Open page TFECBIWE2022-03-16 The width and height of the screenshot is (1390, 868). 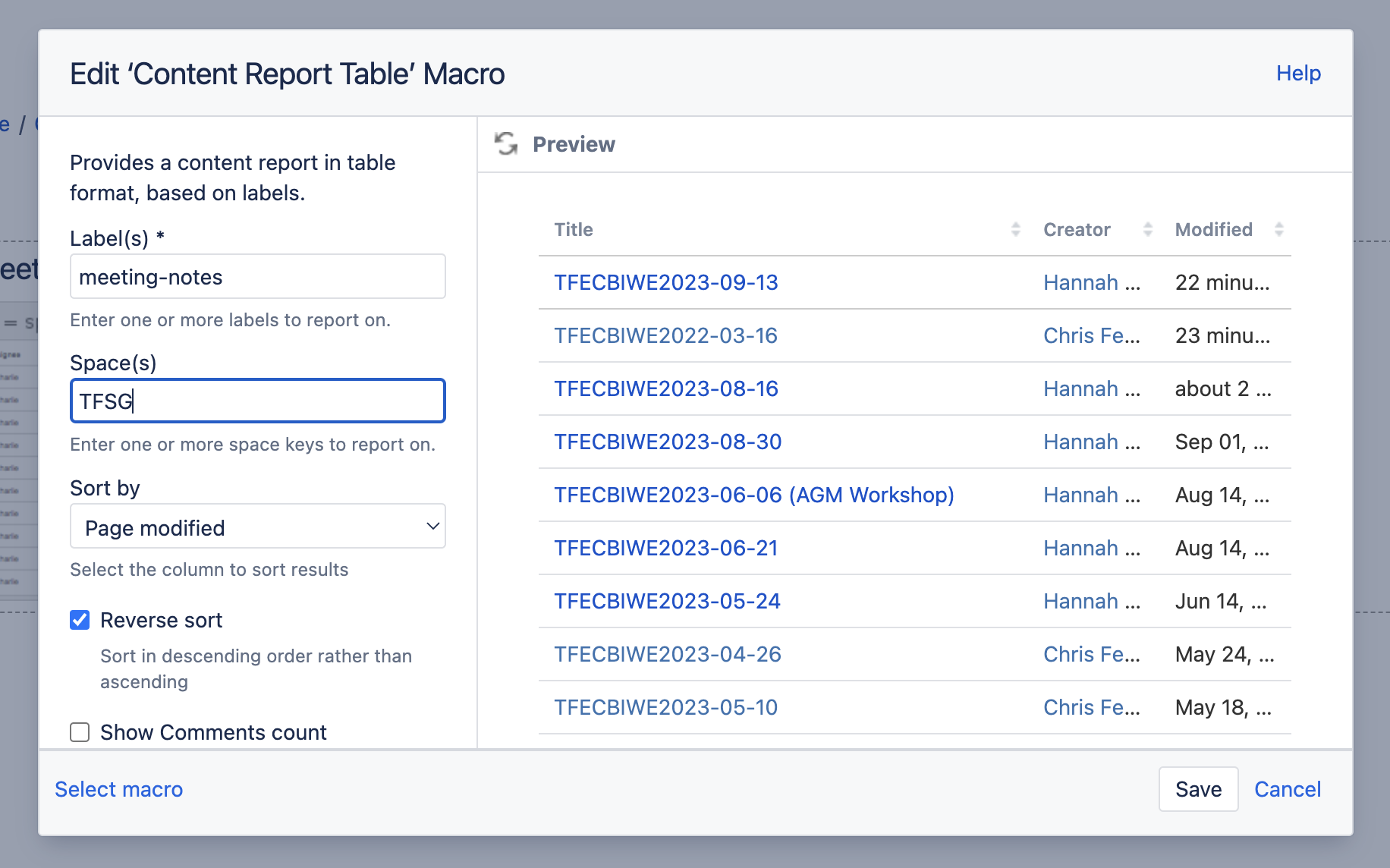[x=666, y=335]
